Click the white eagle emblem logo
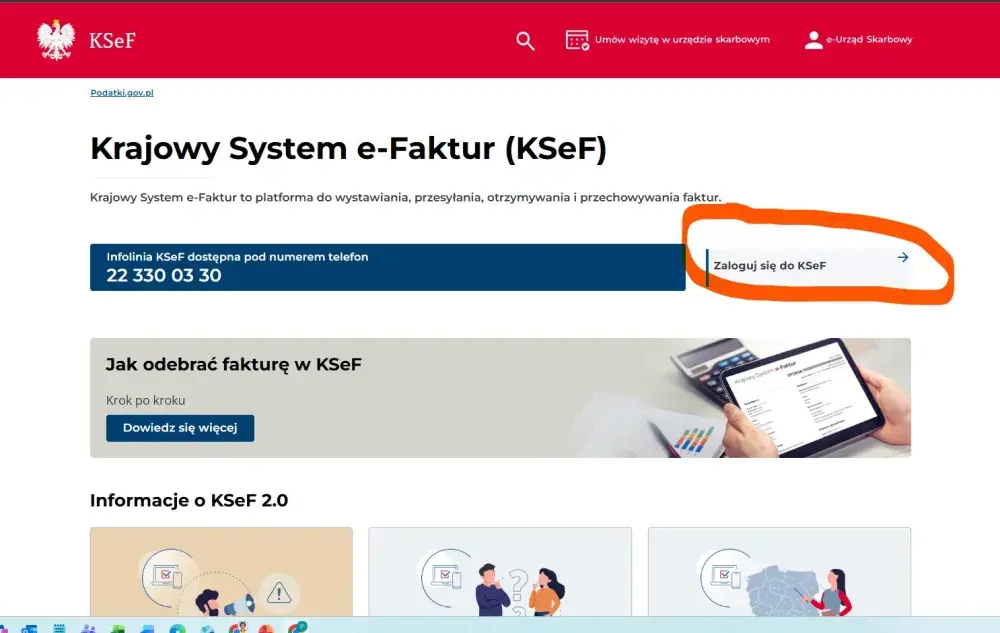 56,40
